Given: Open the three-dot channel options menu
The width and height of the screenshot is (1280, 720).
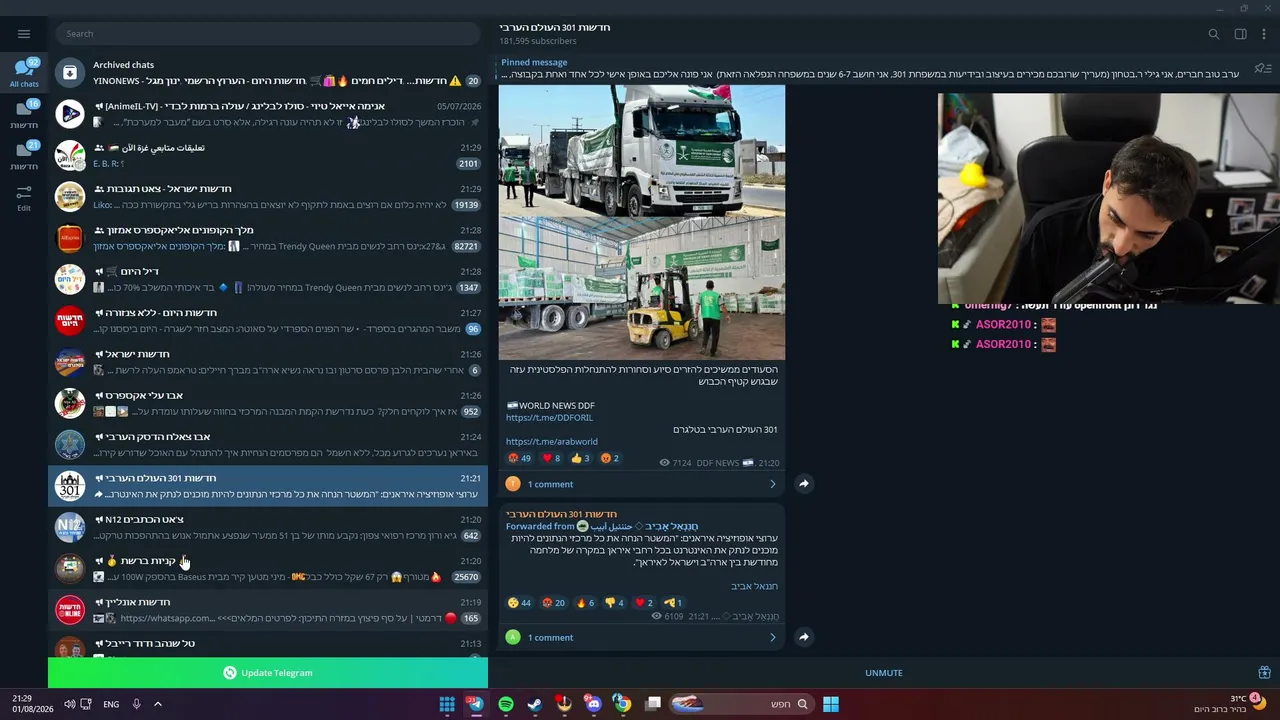Looking at the screenshot, I should point(1264,34).
